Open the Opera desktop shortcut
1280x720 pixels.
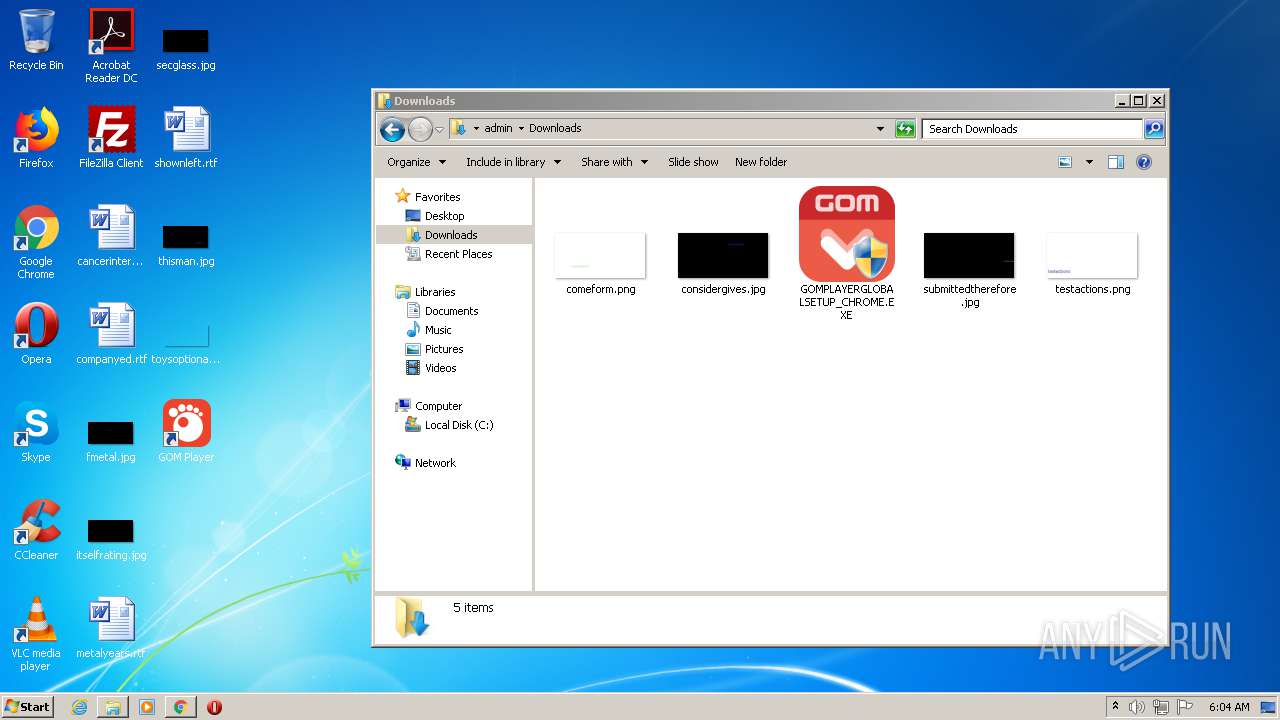click(x=36, y=334)
